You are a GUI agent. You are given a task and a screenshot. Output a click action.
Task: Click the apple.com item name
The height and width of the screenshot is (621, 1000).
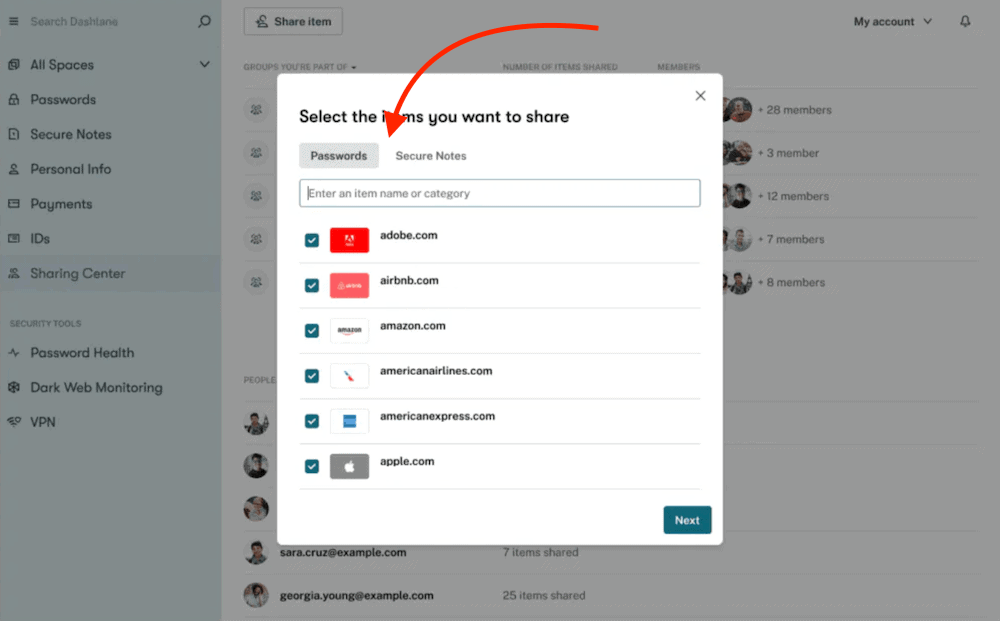(x=407, y=462)
